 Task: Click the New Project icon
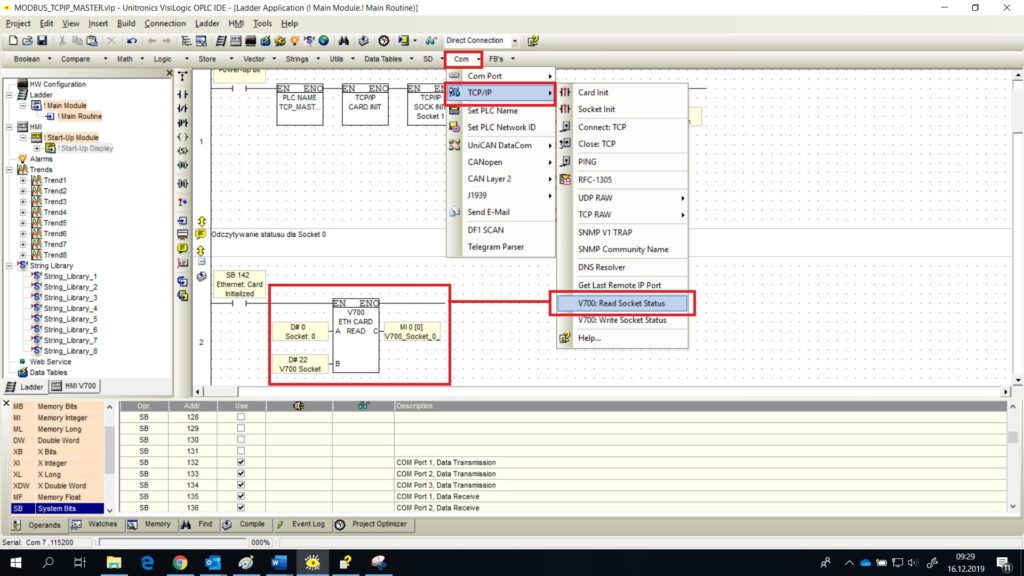click(13, 40)
